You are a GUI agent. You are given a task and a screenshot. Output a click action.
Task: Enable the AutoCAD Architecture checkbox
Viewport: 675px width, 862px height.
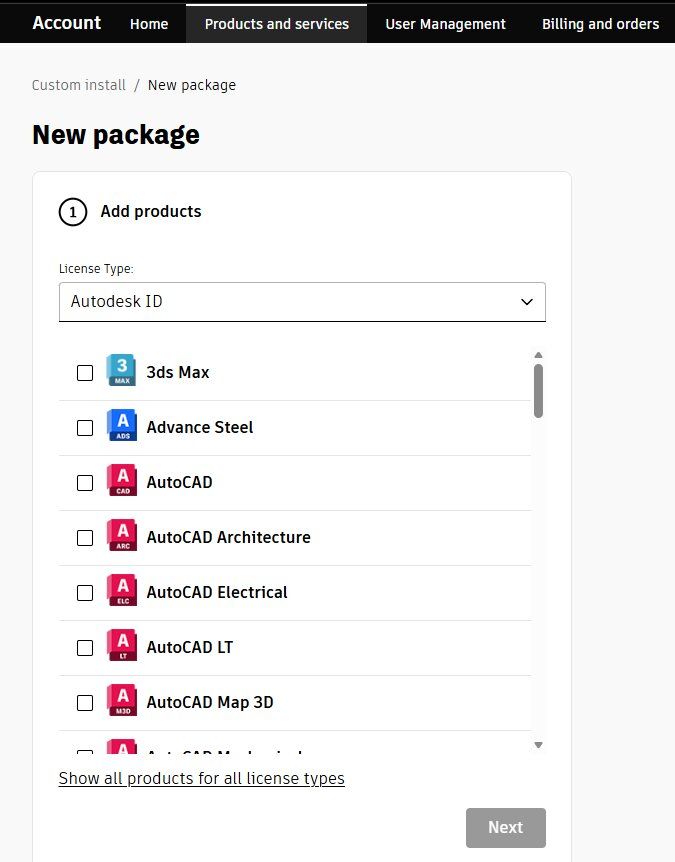coord(85,538)
